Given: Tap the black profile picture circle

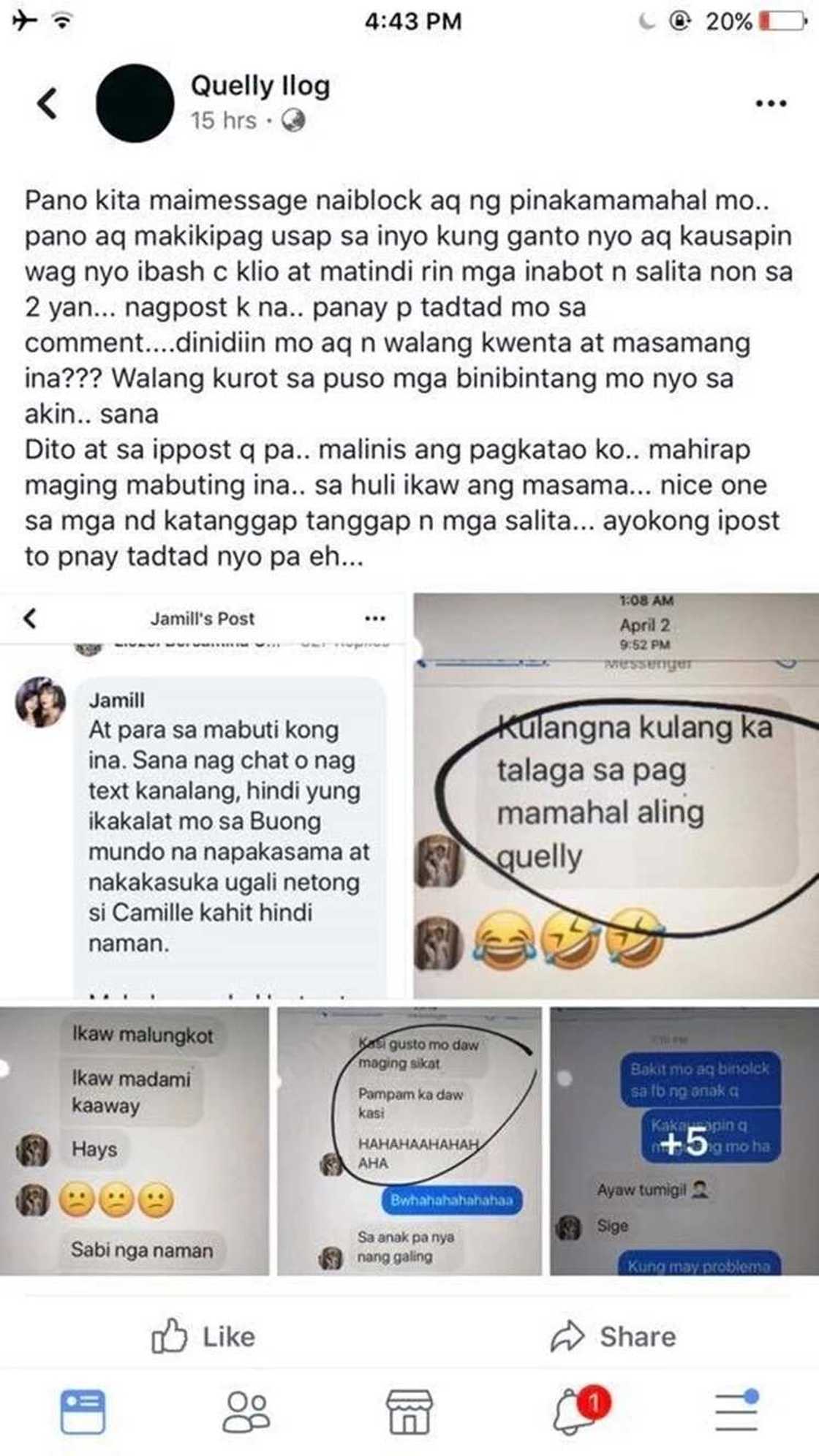Looking at the screenshot, I should pyautogui.click(x=135, y=103).
